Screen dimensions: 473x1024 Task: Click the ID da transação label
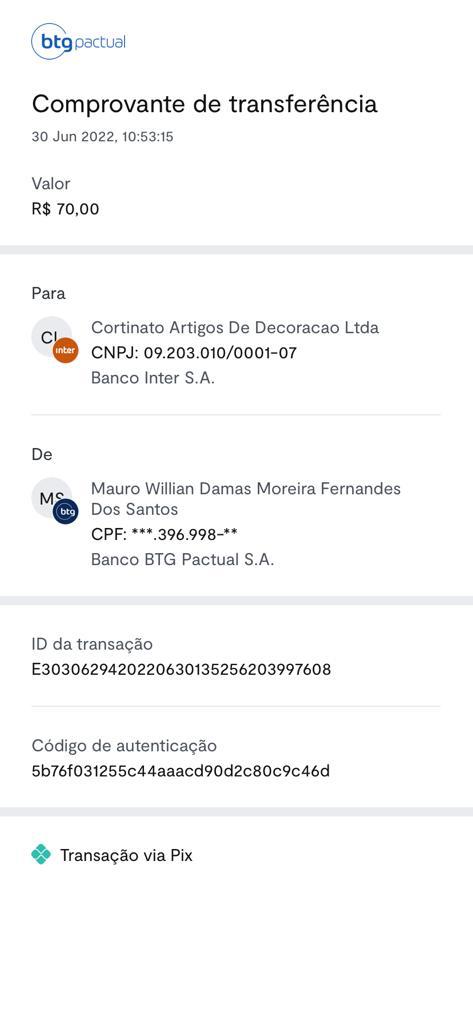coord(92,644)
